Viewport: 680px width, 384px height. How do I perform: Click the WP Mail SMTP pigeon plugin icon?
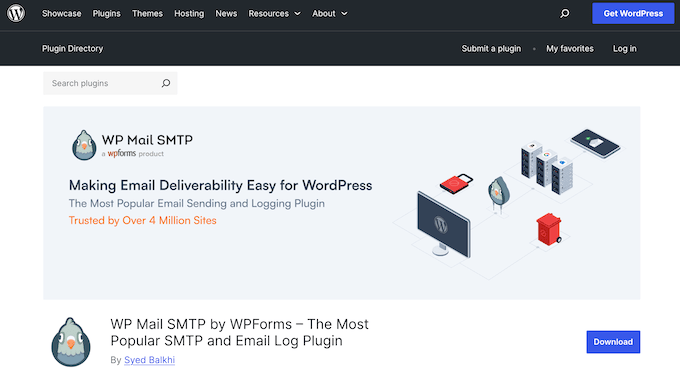click(x=71, y=342)
